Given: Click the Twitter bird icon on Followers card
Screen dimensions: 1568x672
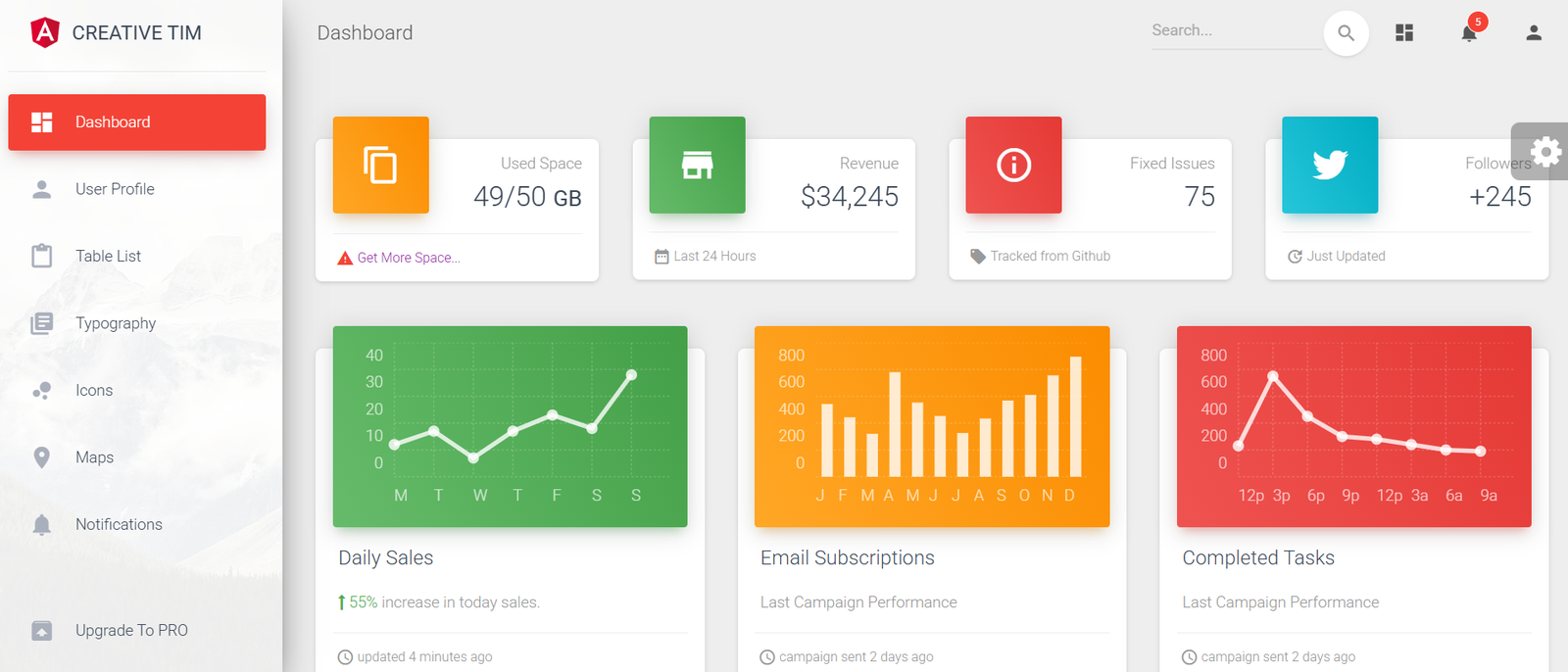Looking at the screenshot, I should 1330,165.
